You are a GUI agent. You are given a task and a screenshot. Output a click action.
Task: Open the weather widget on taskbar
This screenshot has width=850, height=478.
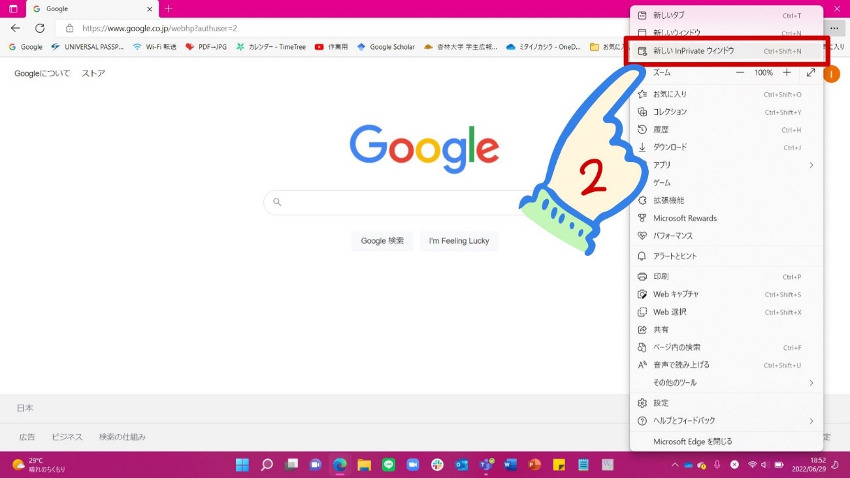tap(39, 465)
